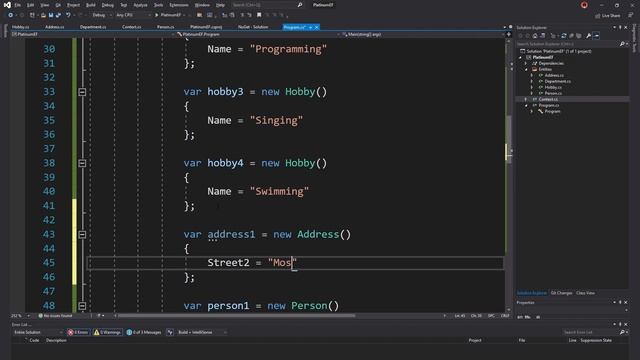
Task: Click the build filter icon in Error List
Action: coord(170,332)
